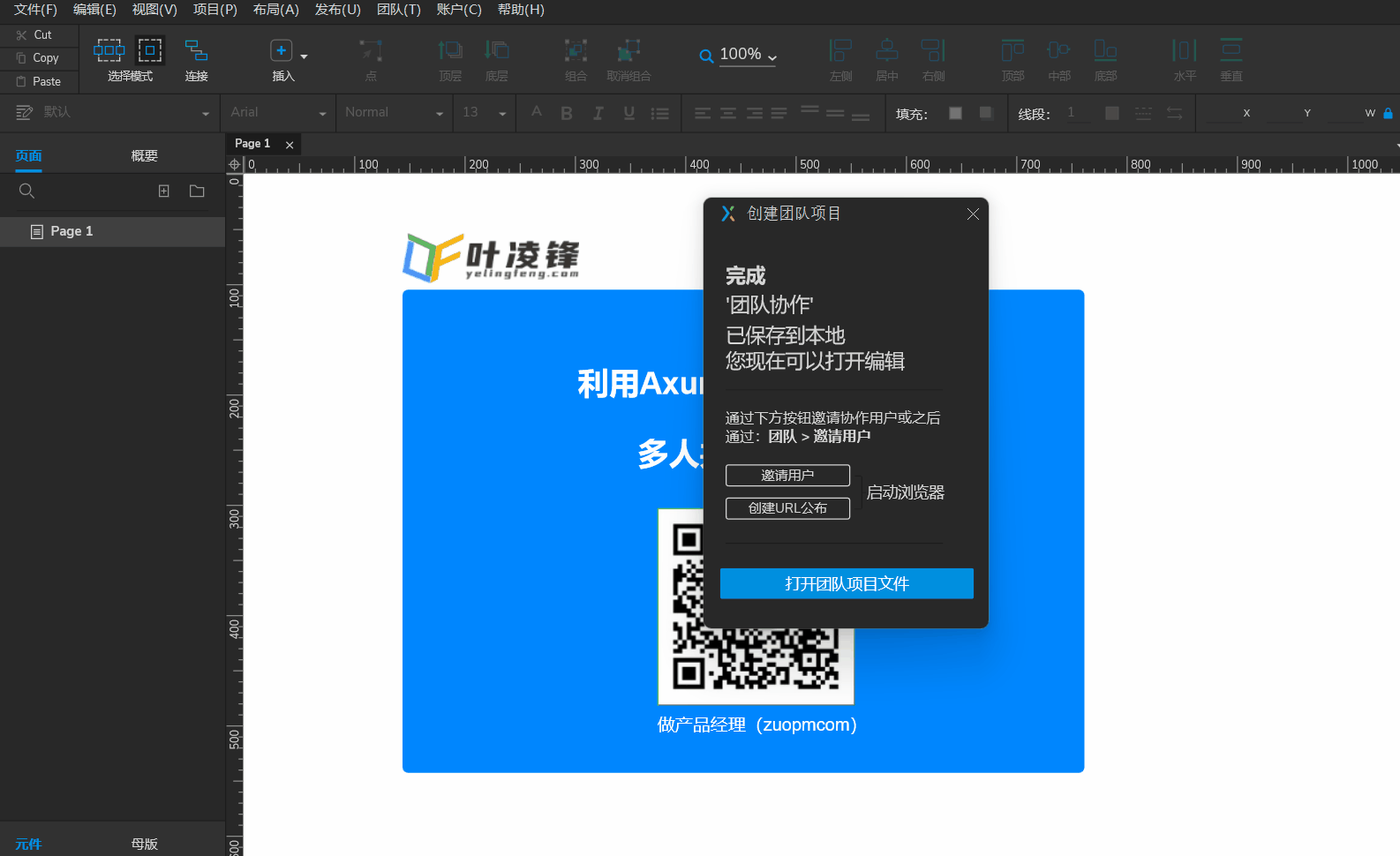The width and height of the screenshot is (1400, 856).
Task: Click the Paste toolbar button
Action: coord(38,82)
